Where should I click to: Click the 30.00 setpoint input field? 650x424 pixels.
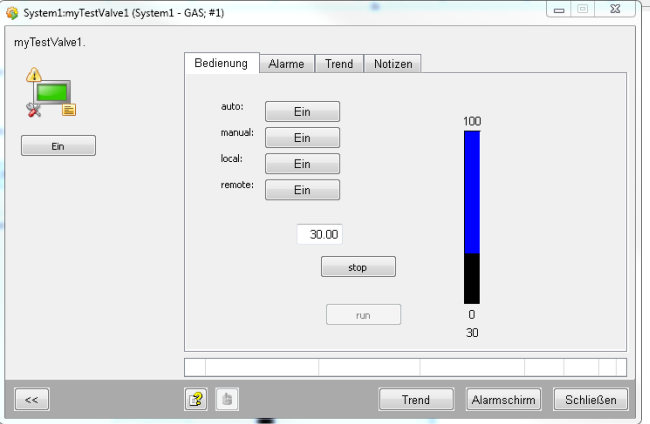coord(320,234)
